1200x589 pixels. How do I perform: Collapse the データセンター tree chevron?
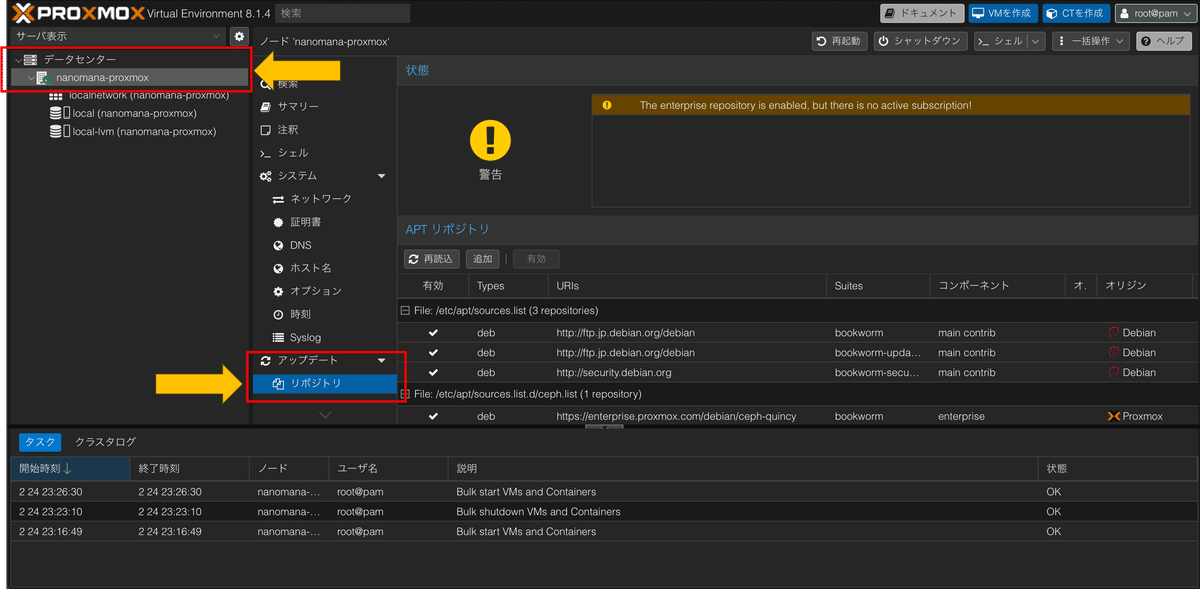(18, 60)
